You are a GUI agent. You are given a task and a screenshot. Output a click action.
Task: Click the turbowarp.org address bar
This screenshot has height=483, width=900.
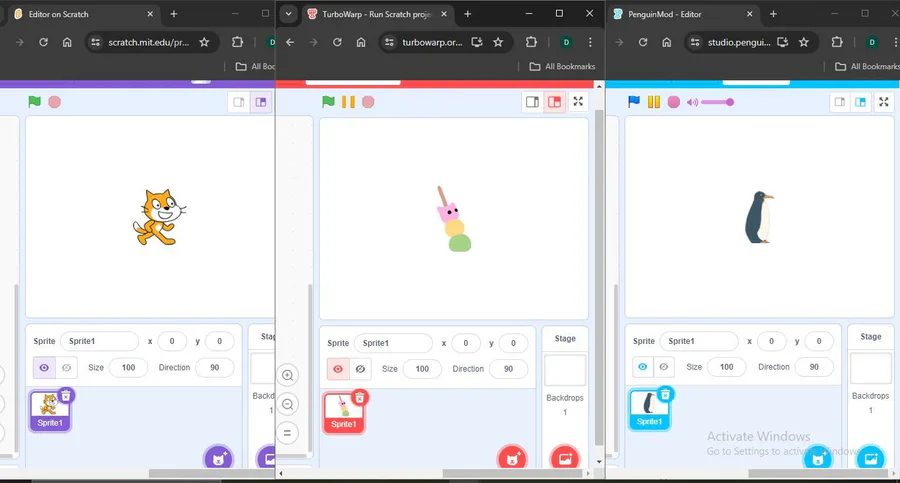point(430,42)
